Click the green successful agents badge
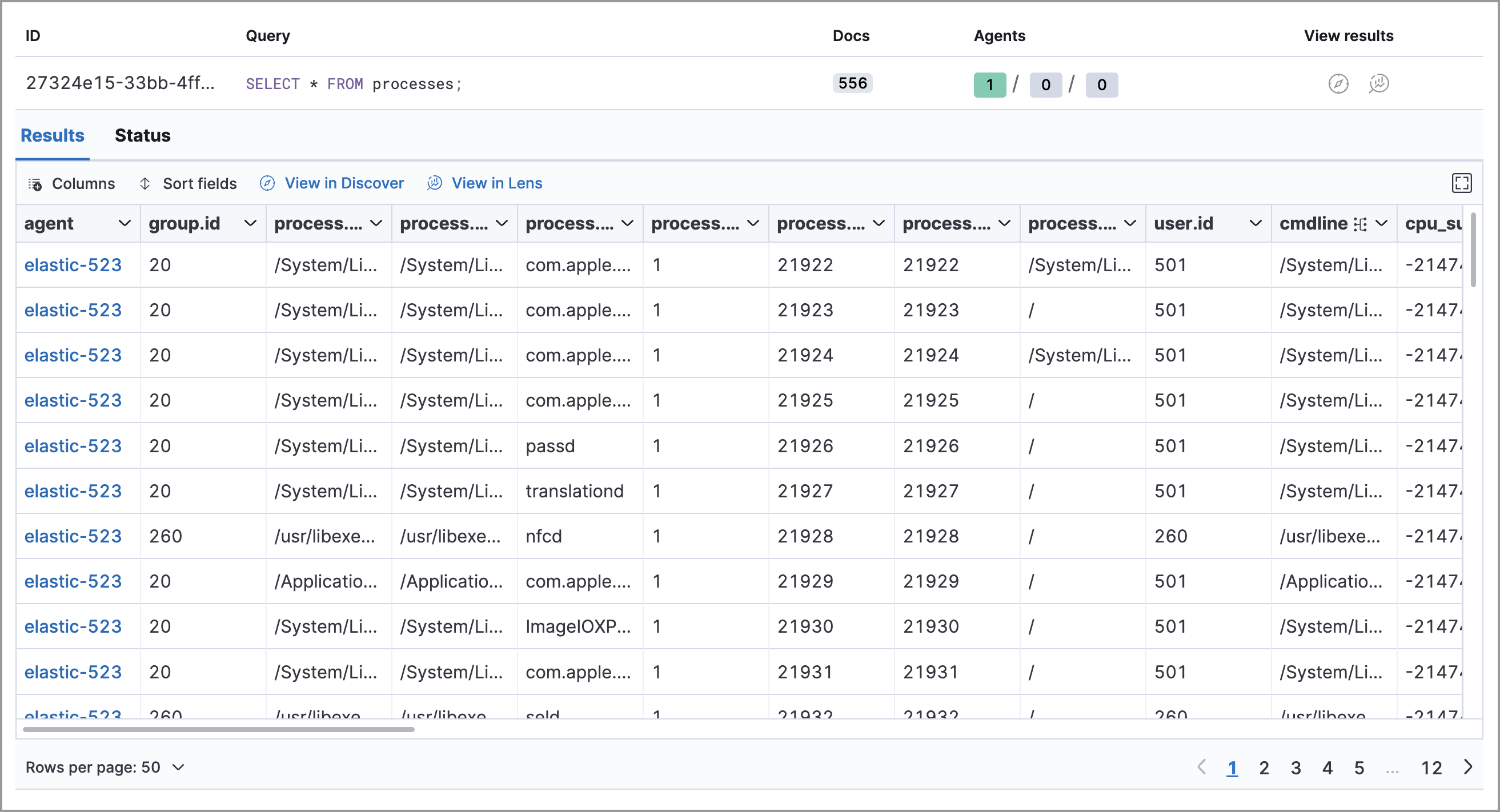1500x812 pixels. click(x=989, y=85)
